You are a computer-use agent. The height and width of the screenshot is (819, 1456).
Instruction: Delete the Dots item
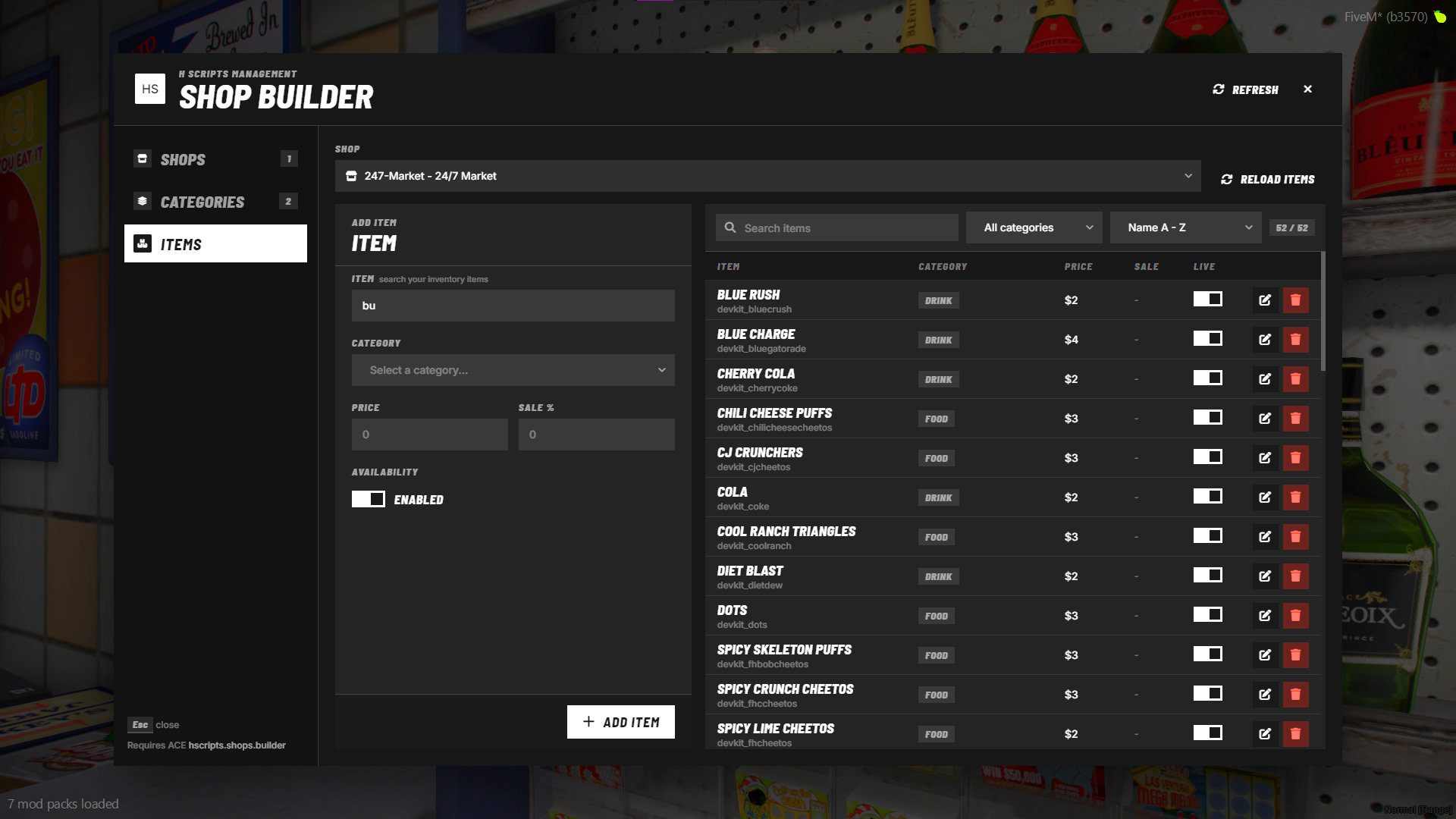pos(1295,616)
